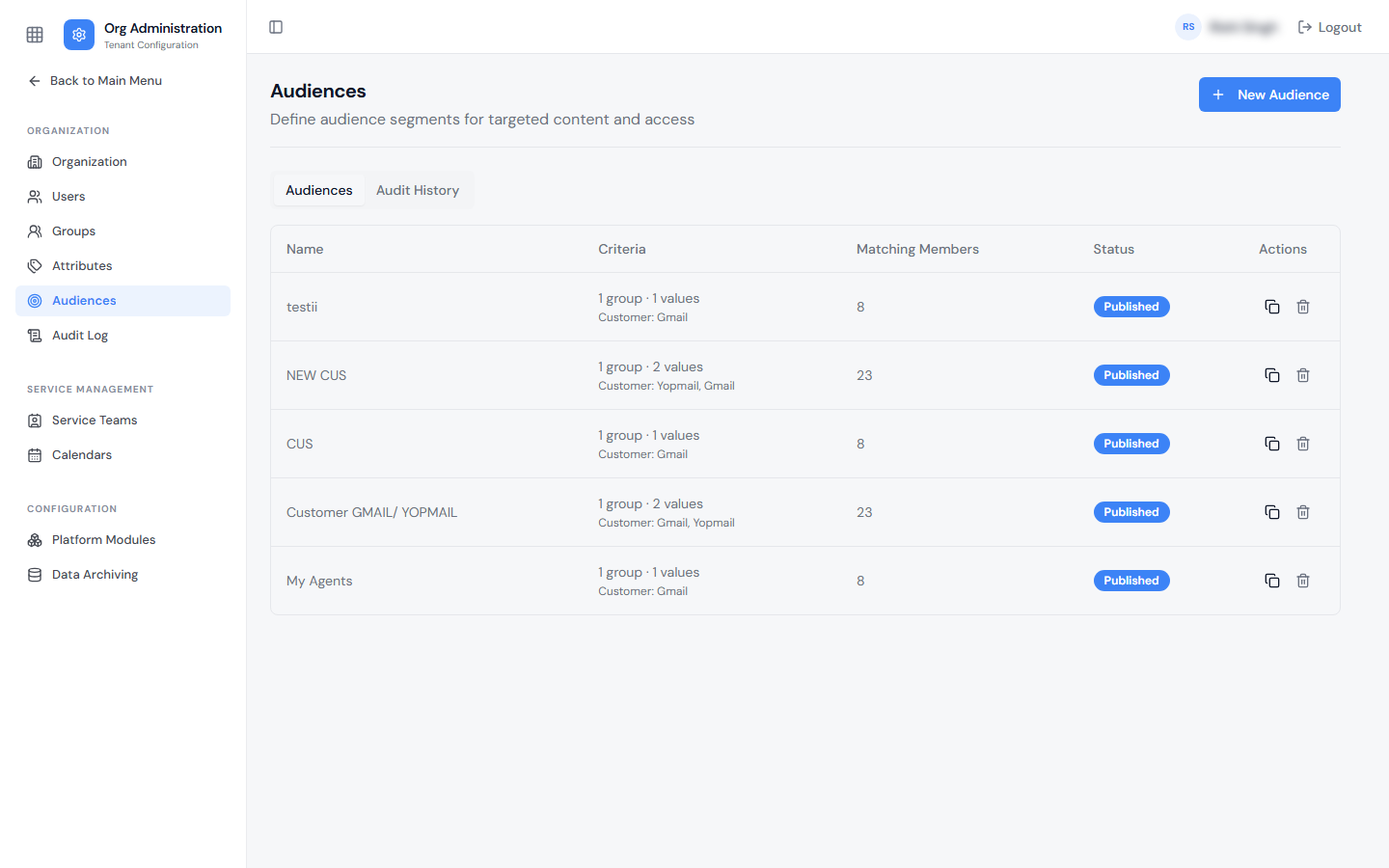The height and width of the screenshot is (868, 1389).
Task: Delete the NEW CUS audience
Action: [x=1303, y=375]
